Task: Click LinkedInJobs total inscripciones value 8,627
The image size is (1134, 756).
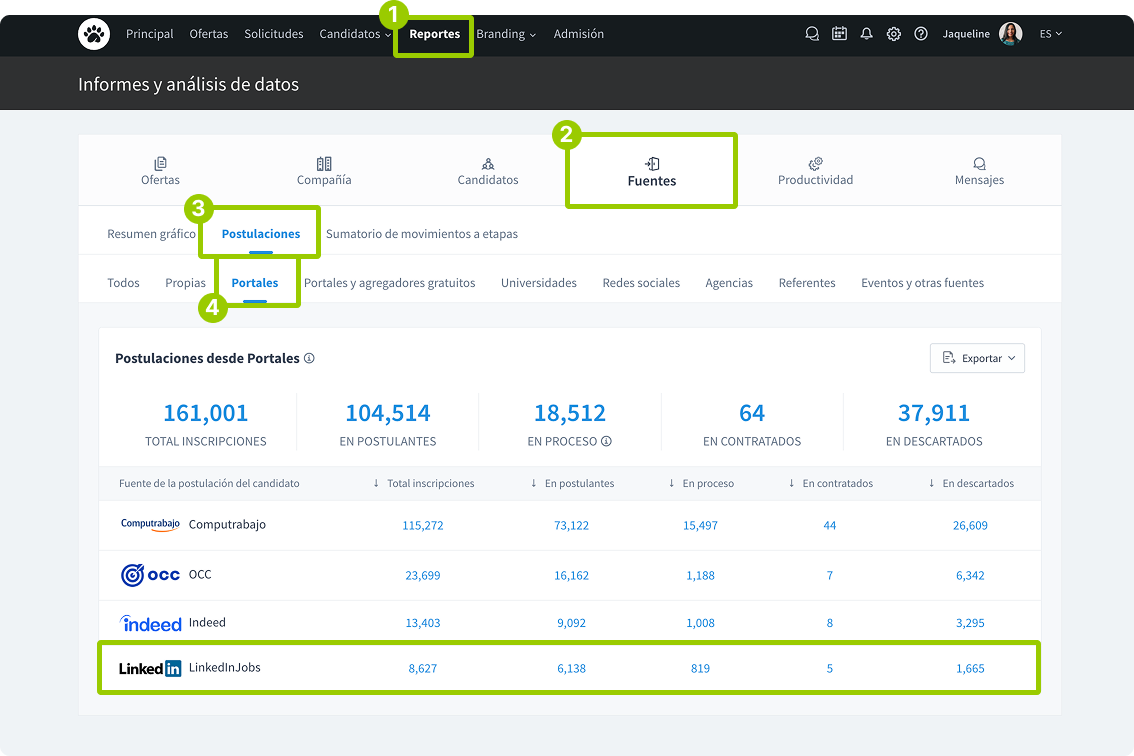Action: tap(422, 668)
